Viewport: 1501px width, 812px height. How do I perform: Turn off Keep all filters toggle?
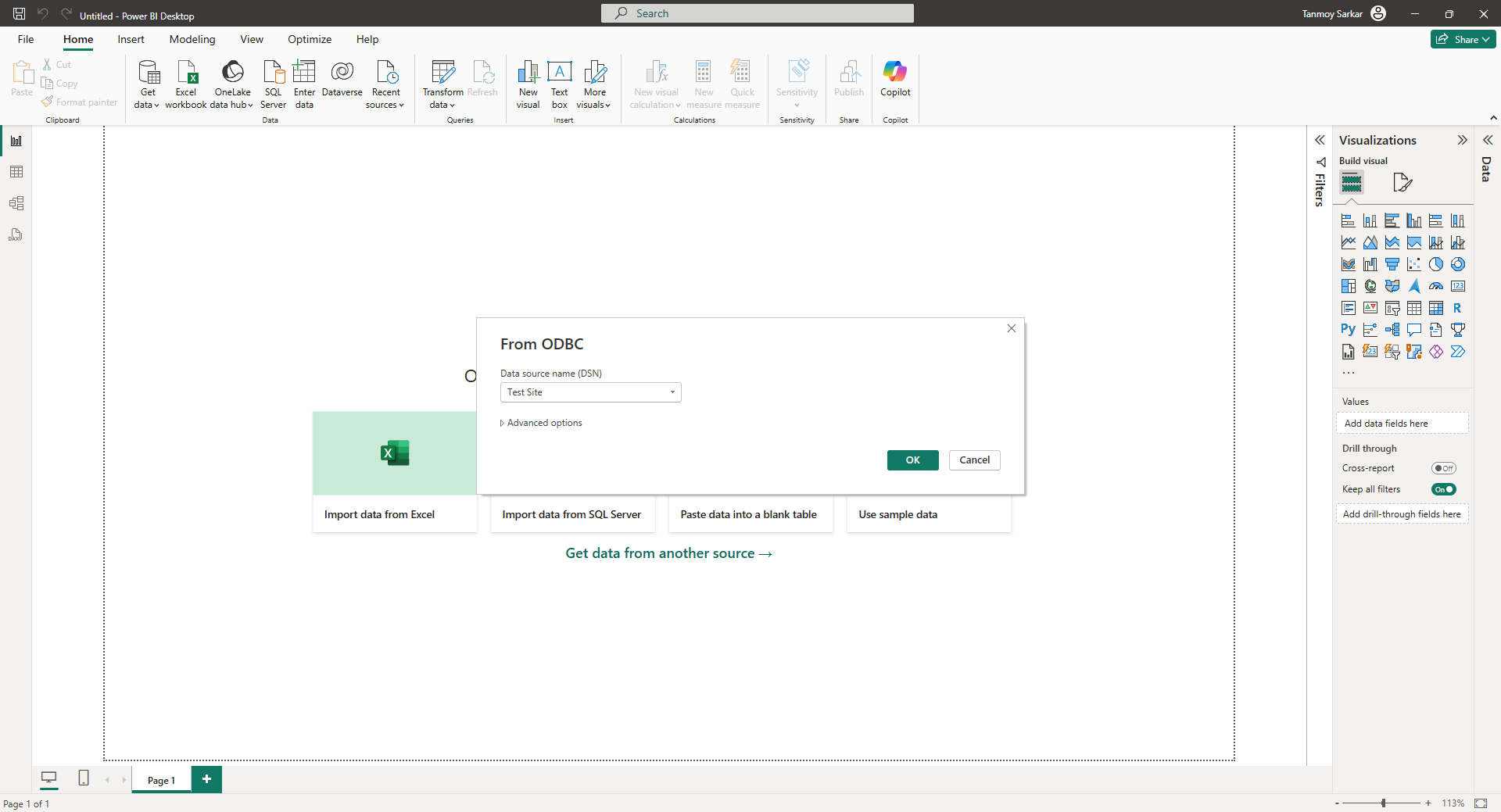[1443, 489]
